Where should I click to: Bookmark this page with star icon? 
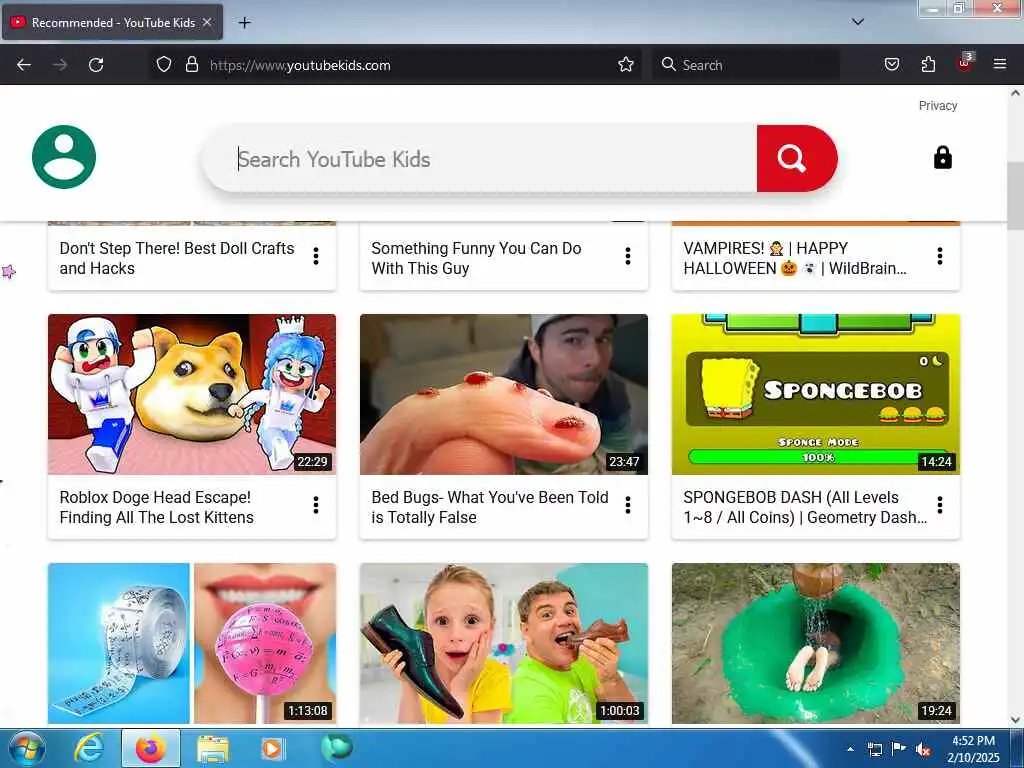click(x=626, y=64)
